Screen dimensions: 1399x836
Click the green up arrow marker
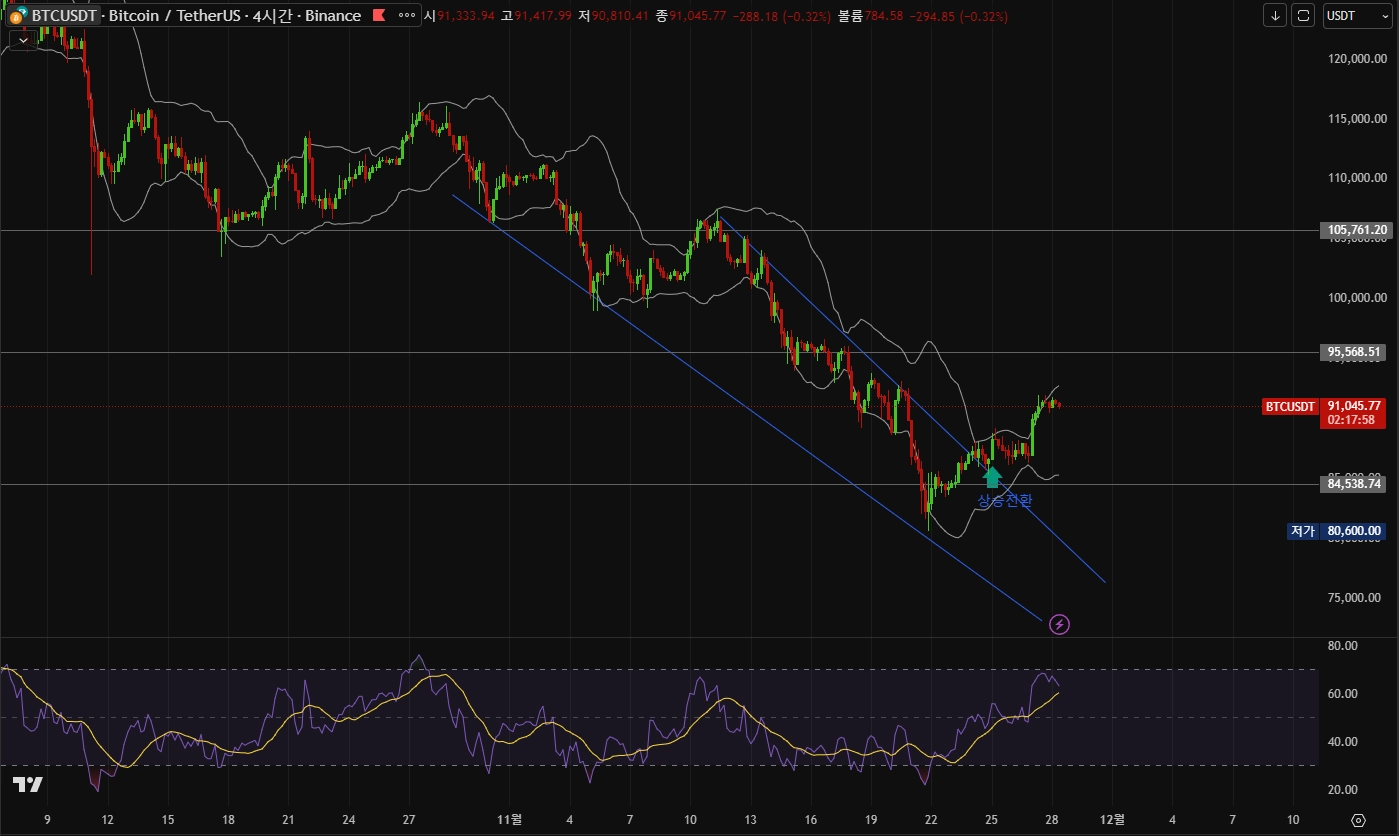[x=992, y=476]
